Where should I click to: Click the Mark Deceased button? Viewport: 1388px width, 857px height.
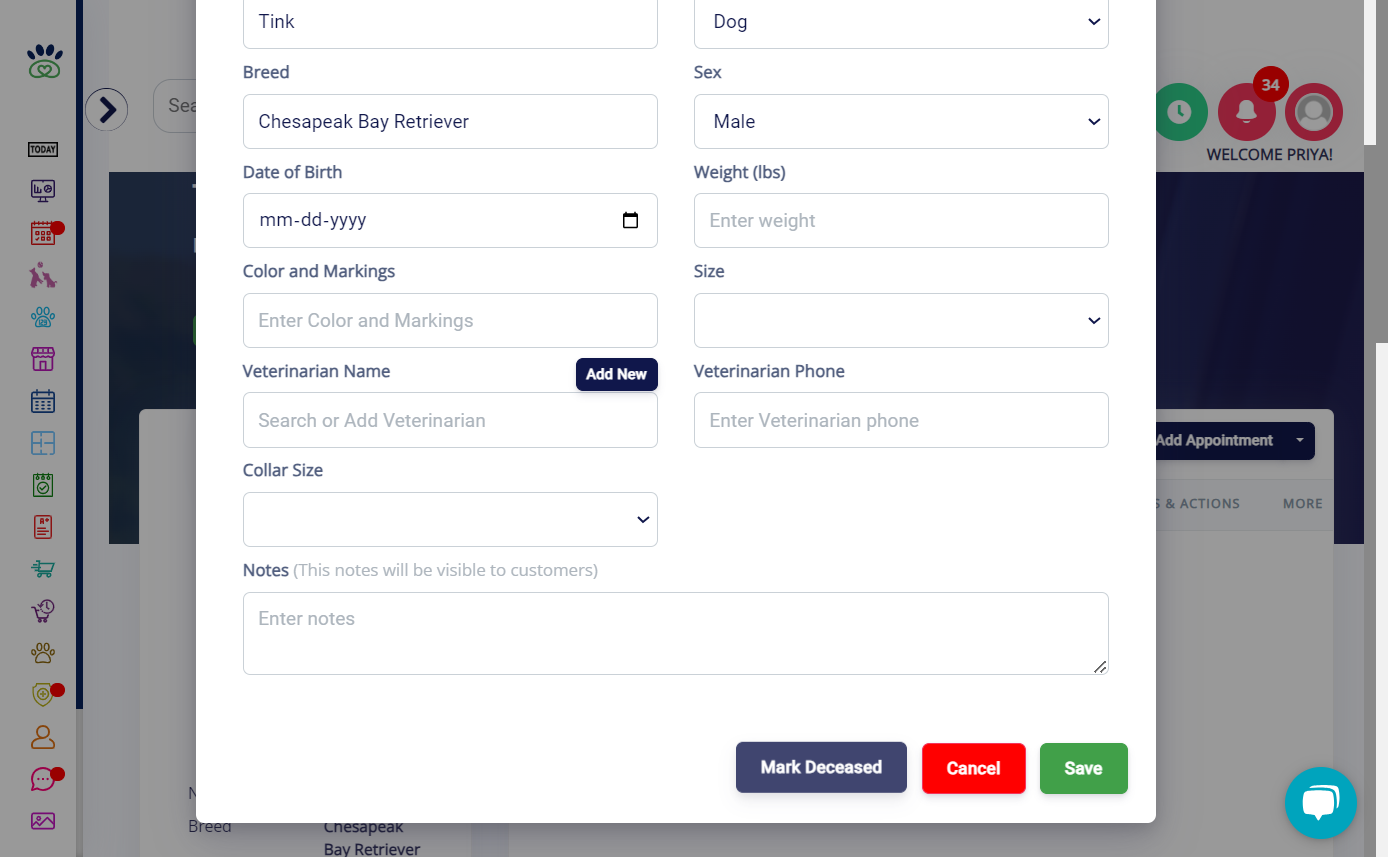click(x=821, y=768)
